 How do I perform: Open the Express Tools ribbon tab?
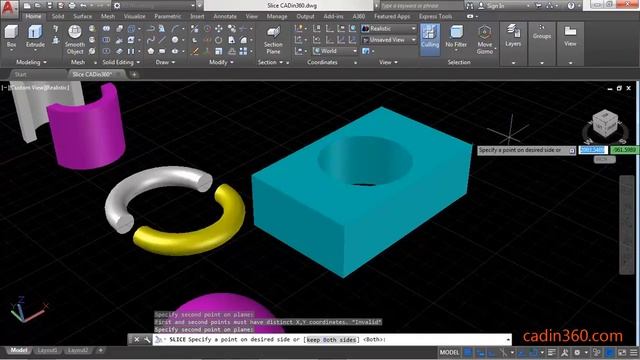pyautogui.click(x=436, y=16)
